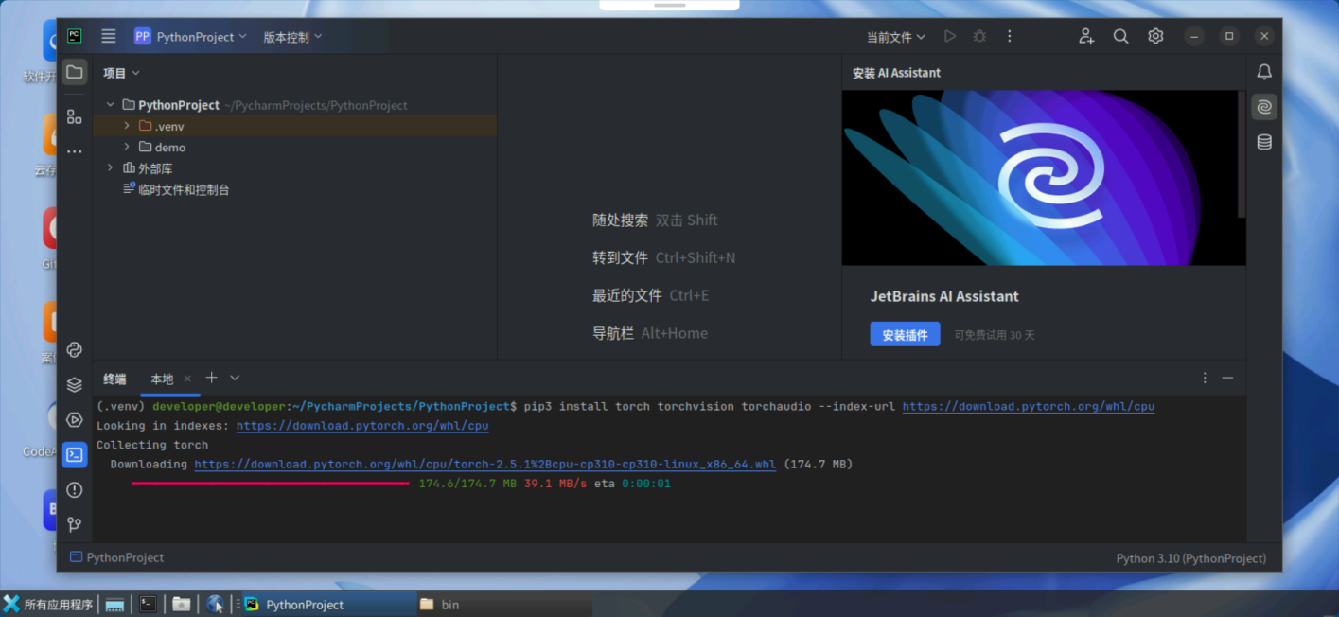Open the terminal launcher in taskbar
Viewport: 1339px width, 617px height.
[x=148, y=604]
